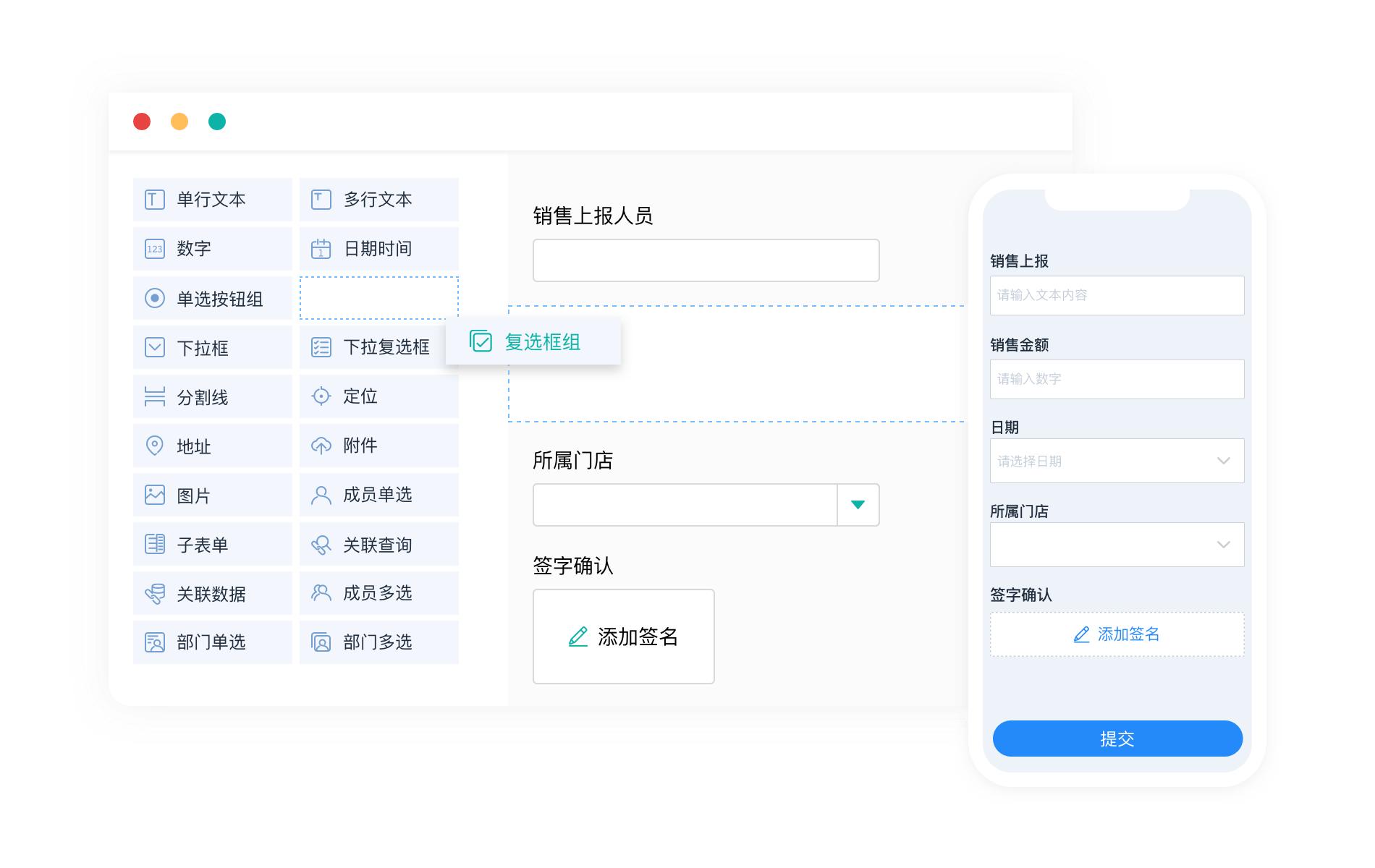Expand the 日期 date picker in phone preview
1375x868 pixels.
coord(1223,461)
